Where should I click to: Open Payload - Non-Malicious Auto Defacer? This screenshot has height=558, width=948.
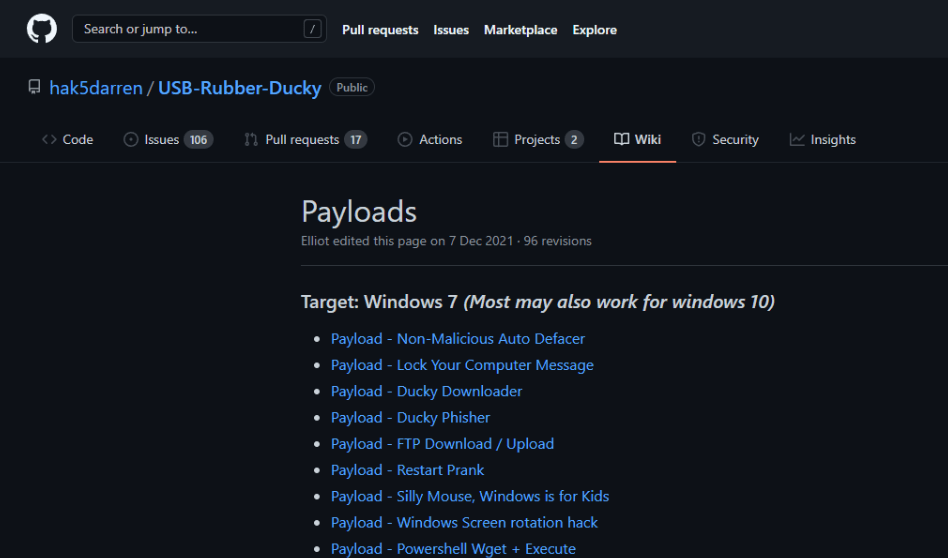tap(458, 339)
